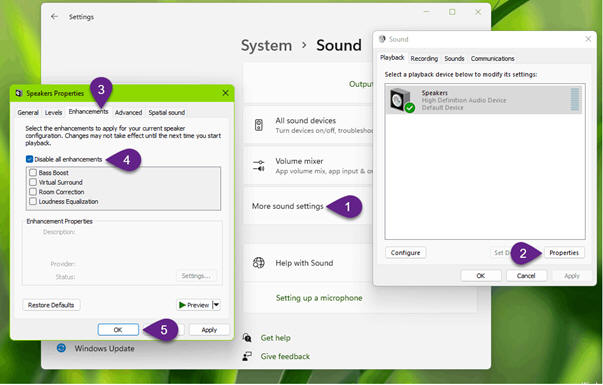Click the speaker volume level meter
This screenshot has height=385, width=603.
[x=575, y=99]
